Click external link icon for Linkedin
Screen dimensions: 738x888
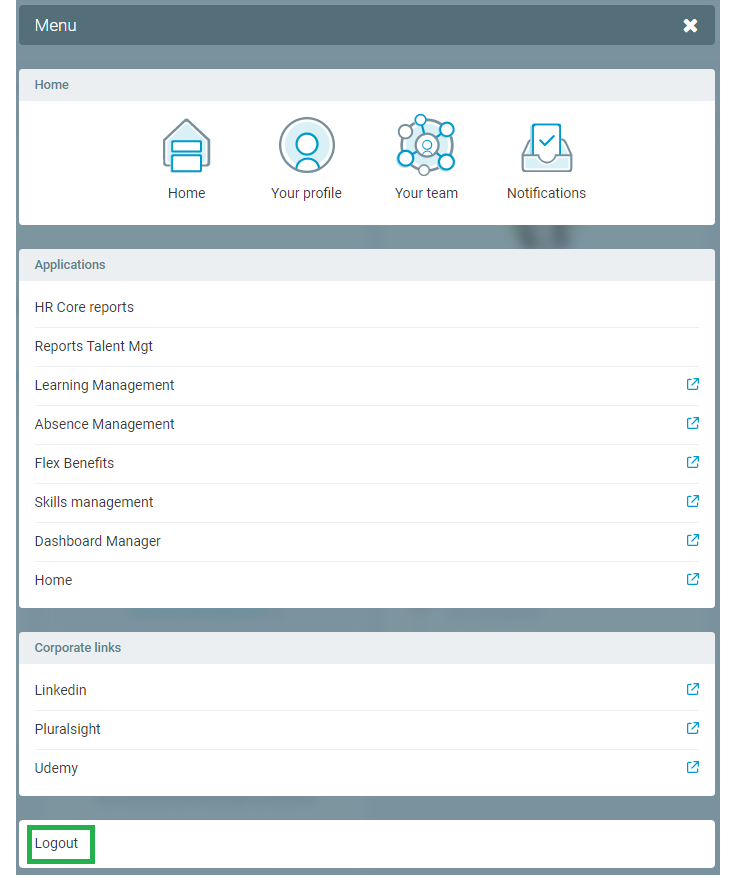[693, 689]
